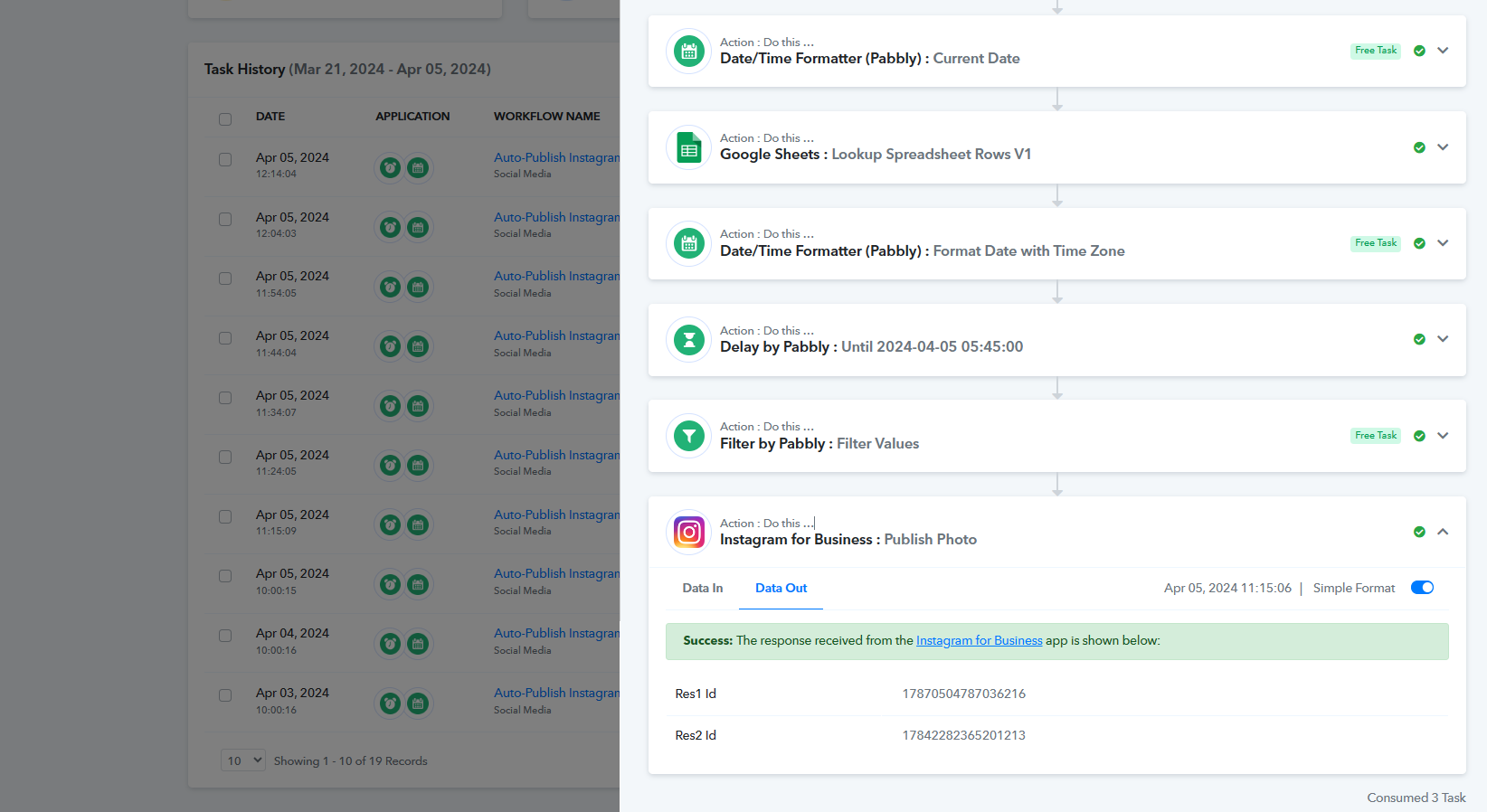Toggle the Simple Format switch
This screenshot has height=812, width=1487.
[x=1422, y=588]
